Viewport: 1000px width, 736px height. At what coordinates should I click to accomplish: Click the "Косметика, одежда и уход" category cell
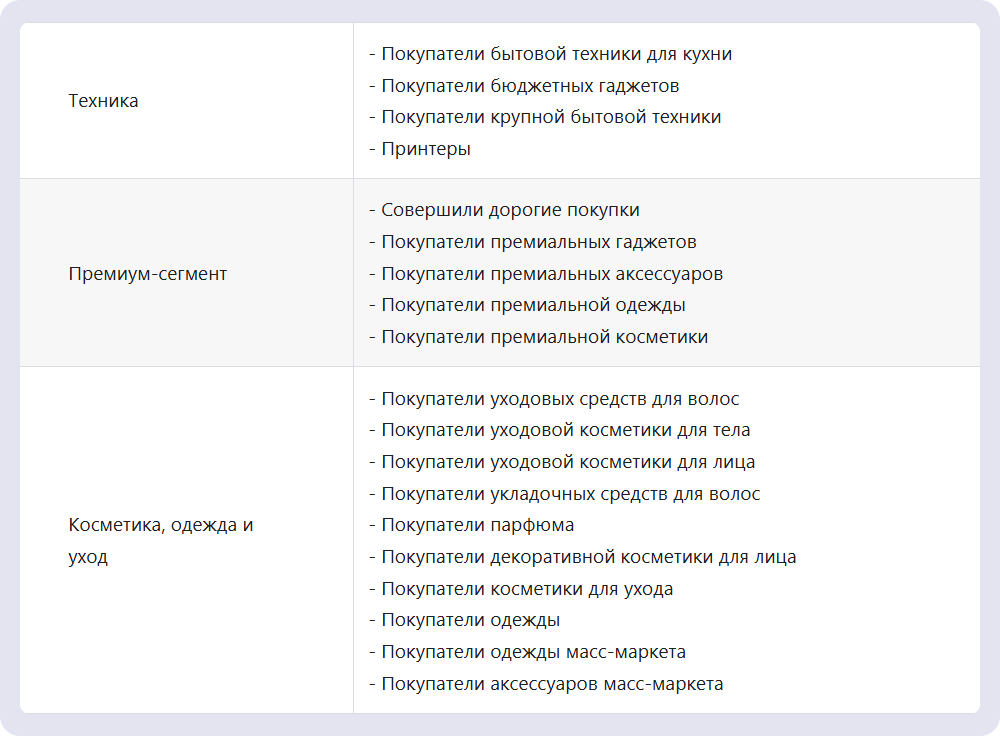click(160, 541)
